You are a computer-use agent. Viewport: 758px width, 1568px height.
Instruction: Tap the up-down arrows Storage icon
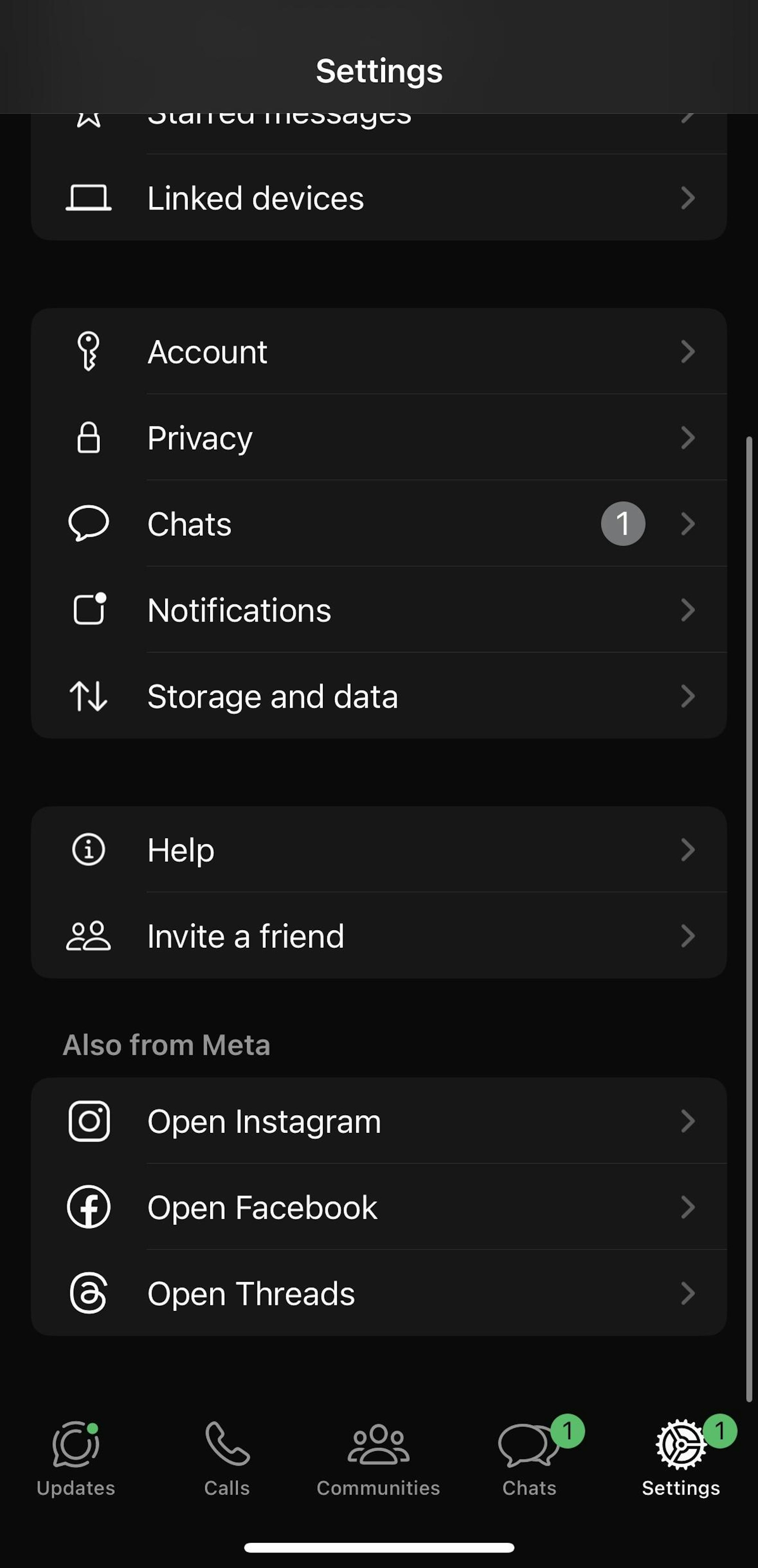coord(88,696)
